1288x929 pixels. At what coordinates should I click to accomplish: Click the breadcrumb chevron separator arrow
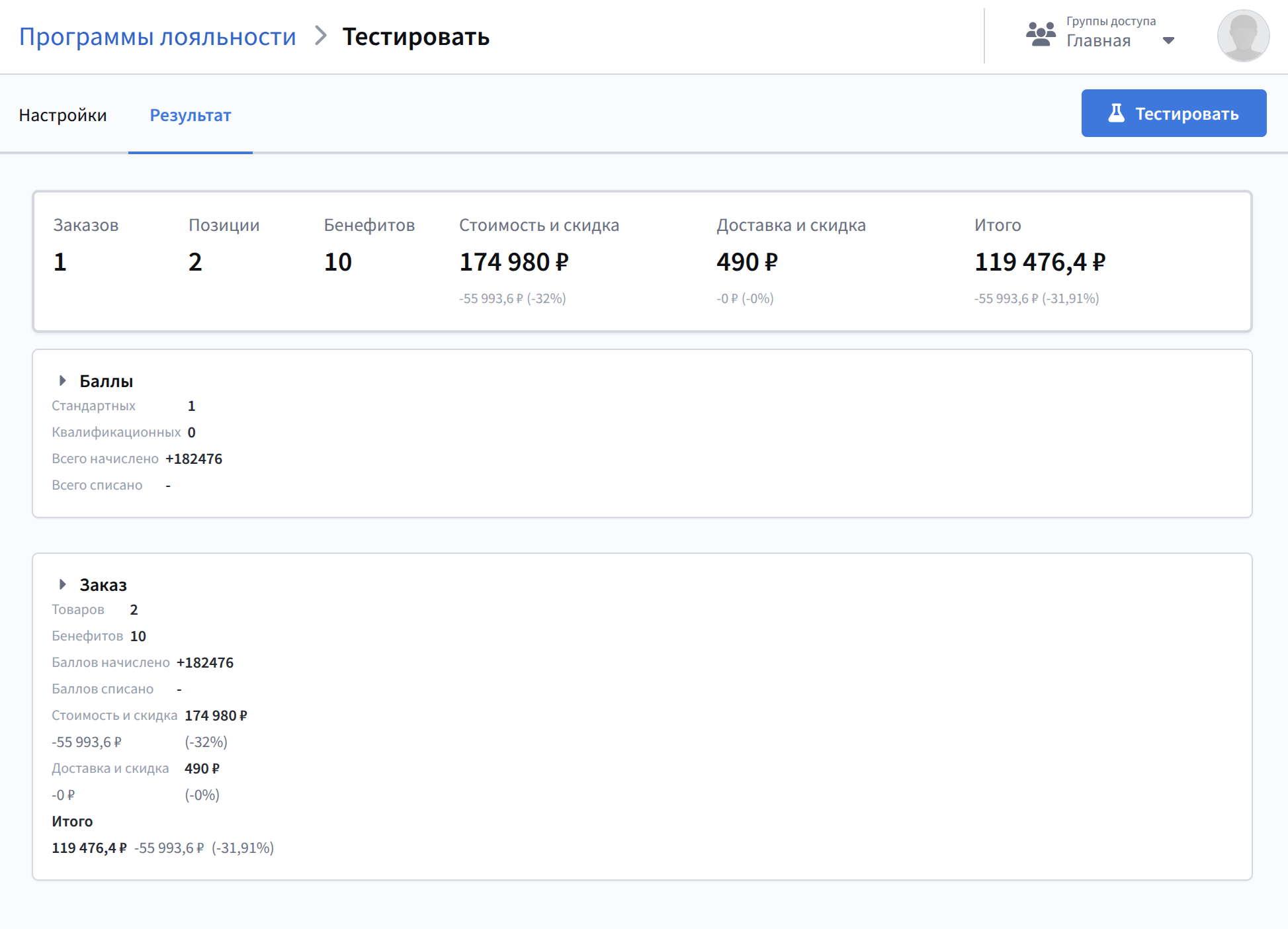click(321, 36)
